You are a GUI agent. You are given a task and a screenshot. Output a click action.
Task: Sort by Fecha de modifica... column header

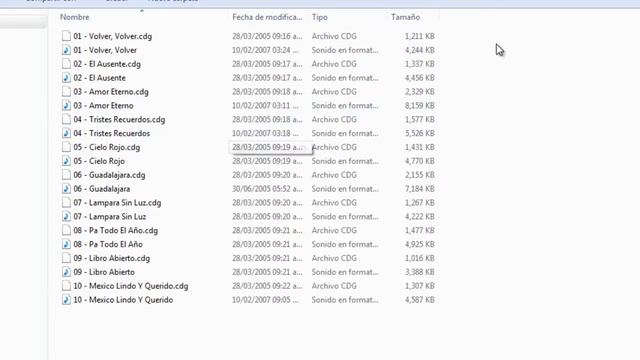point(267,17)
